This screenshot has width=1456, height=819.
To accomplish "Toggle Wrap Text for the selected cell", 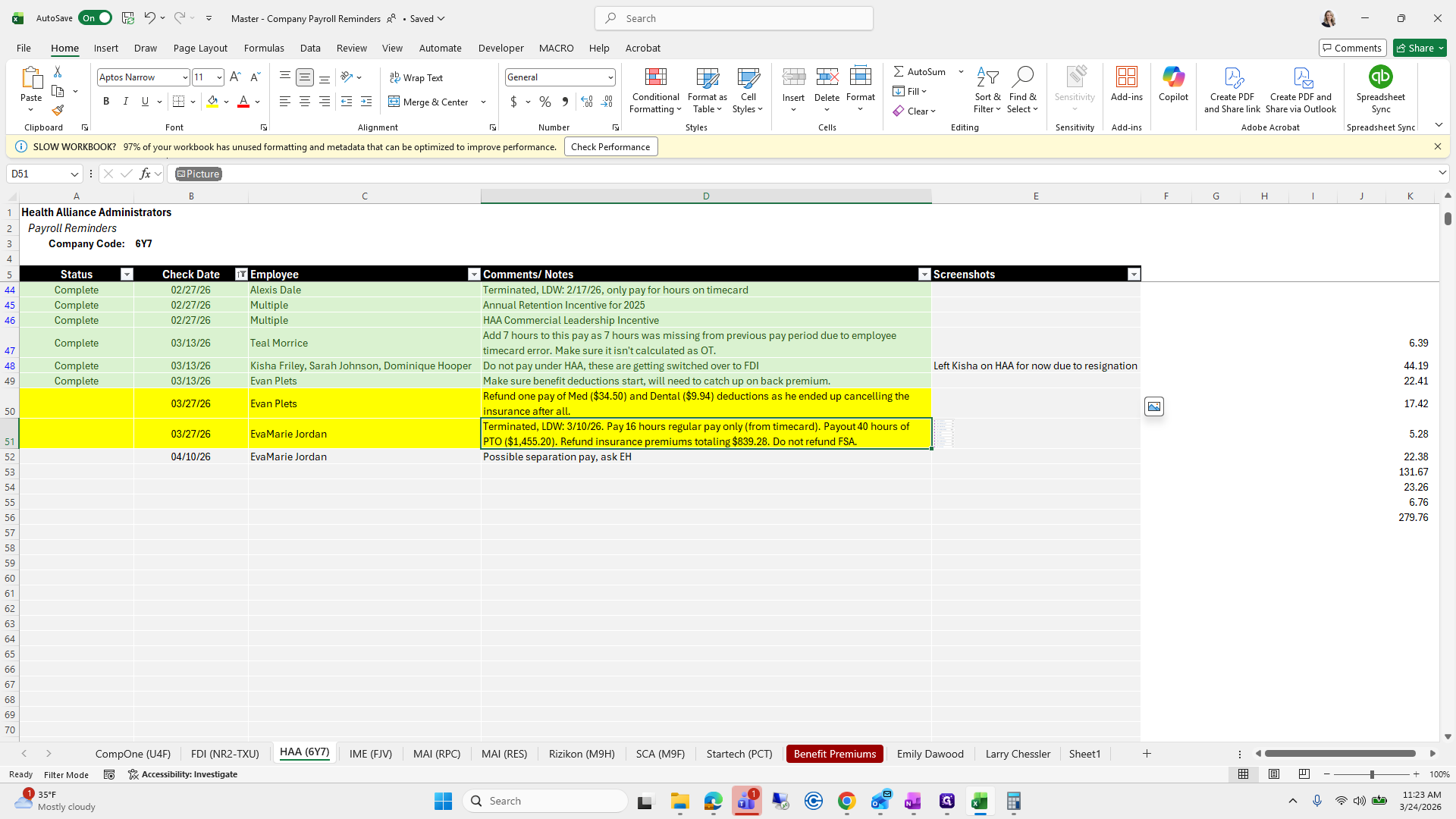I will click(x=416, y=77).
